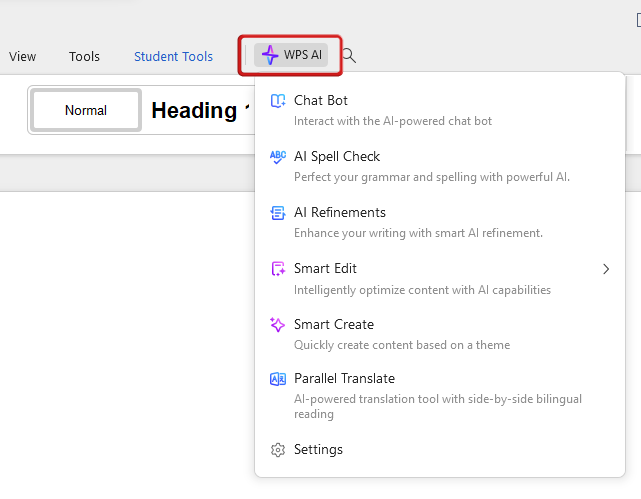Switch to the Student Tools tab

pyautogui.click(x=173, y=56)
